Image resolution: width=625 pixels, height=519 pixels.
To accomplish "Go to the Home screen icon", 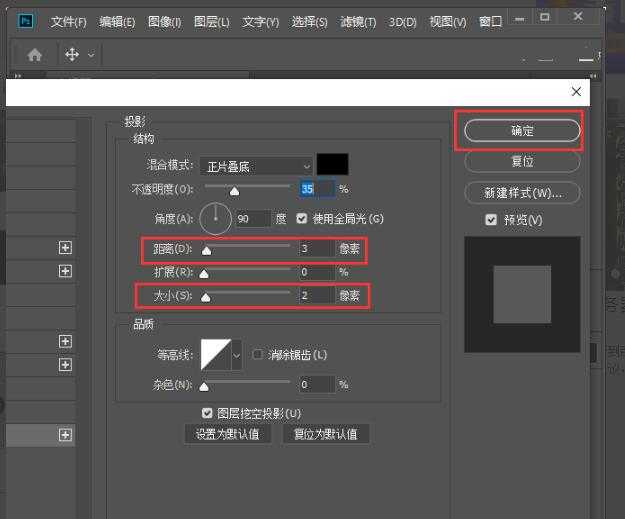I will tap(34, 55).
